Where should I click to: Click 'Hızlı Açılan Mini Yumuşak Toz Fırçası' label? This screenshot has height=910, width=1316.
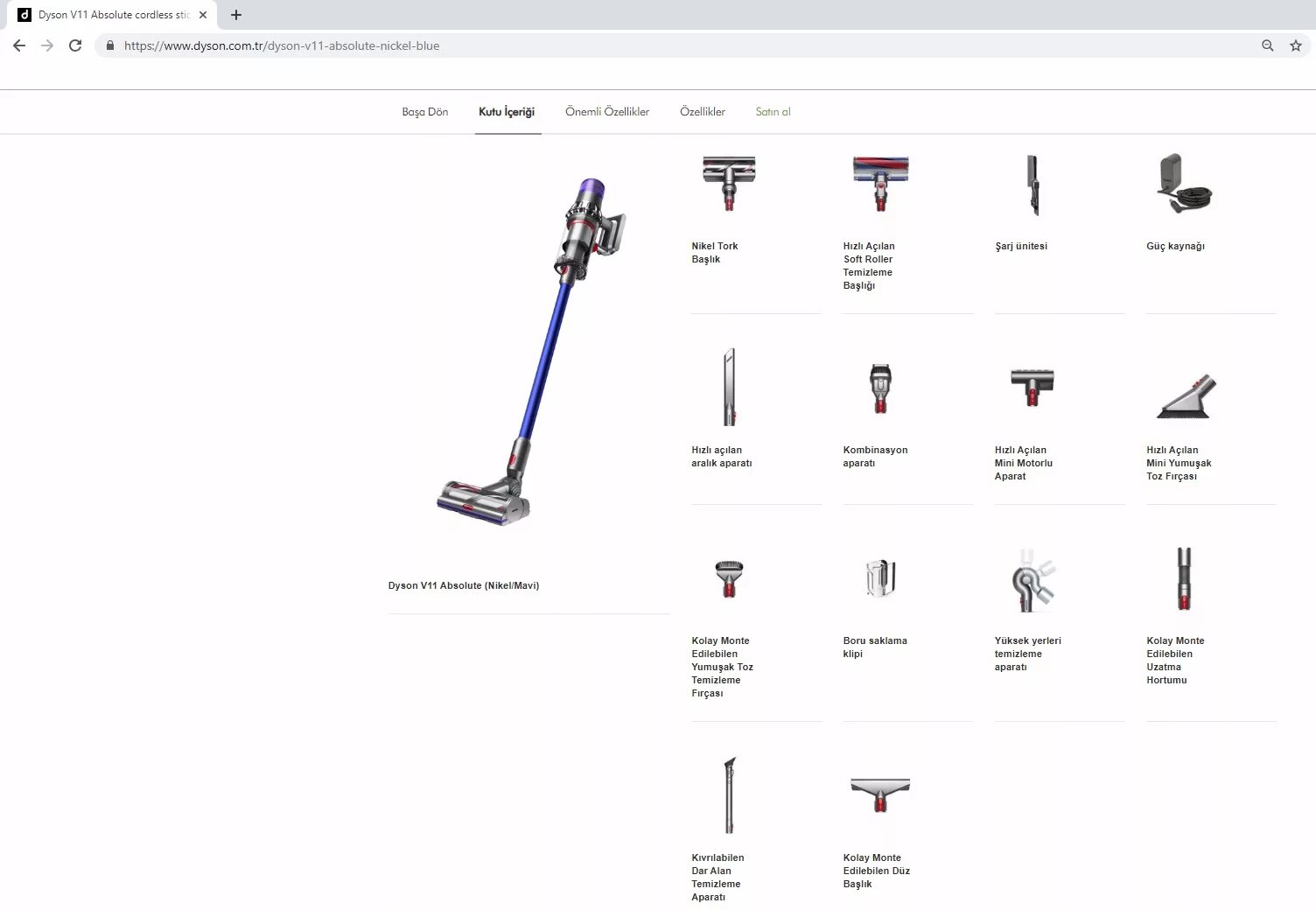click(1179, 463)
